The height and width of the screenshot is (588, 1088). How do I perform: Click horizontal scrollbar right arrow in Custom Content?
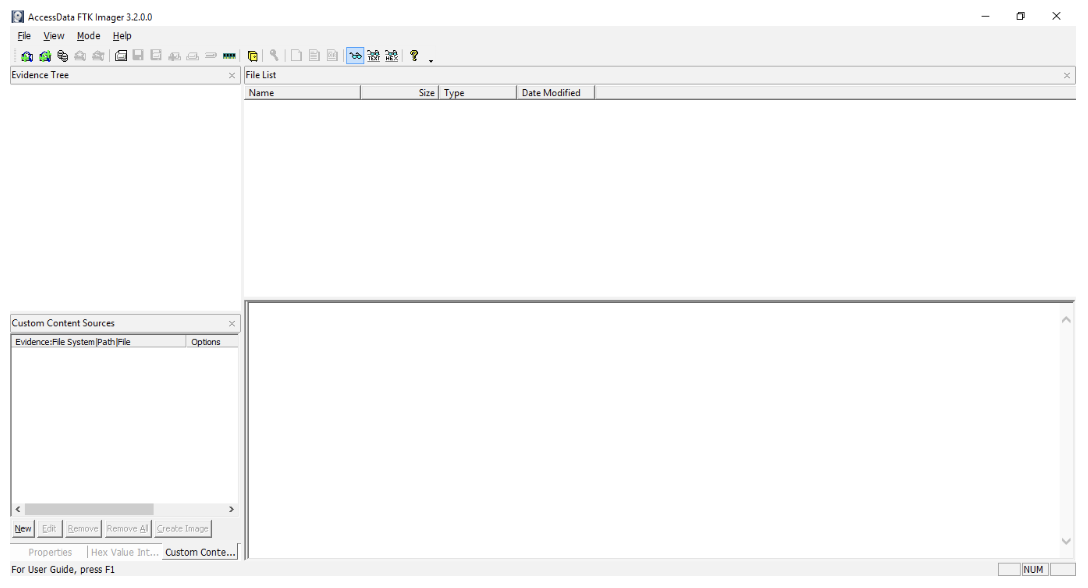coord(231,509)
